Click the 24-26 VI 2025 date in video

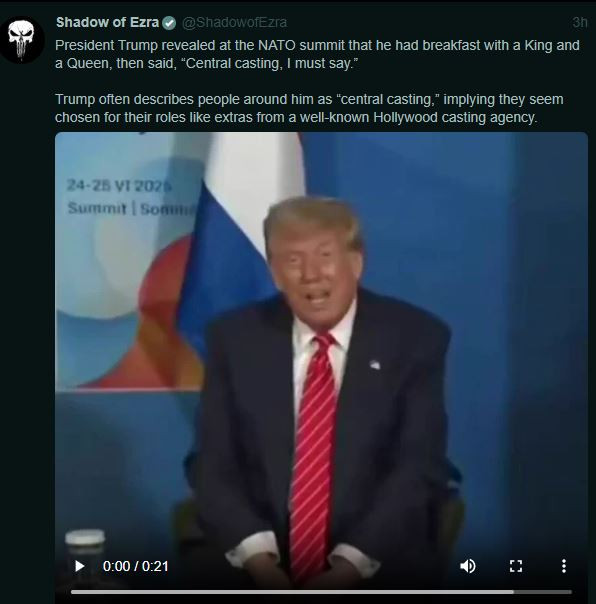point(119,185)
